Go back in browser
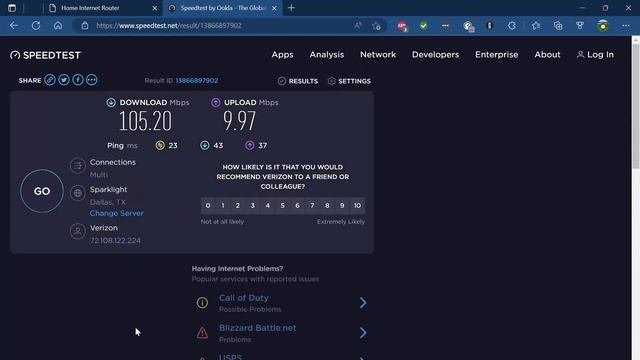 click(14, 26)
